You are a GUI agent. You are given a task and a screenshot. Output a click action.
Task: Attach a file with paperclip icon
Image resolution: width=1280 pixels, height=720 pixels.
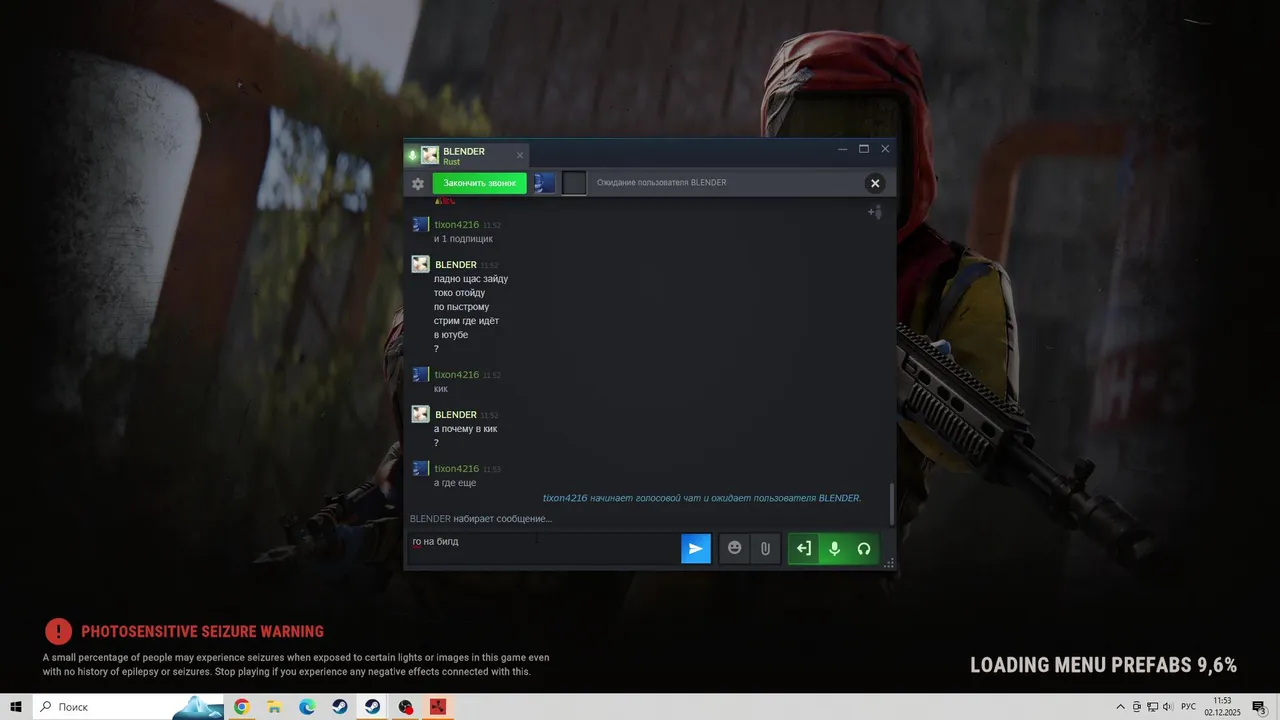(x=765, y=548)
